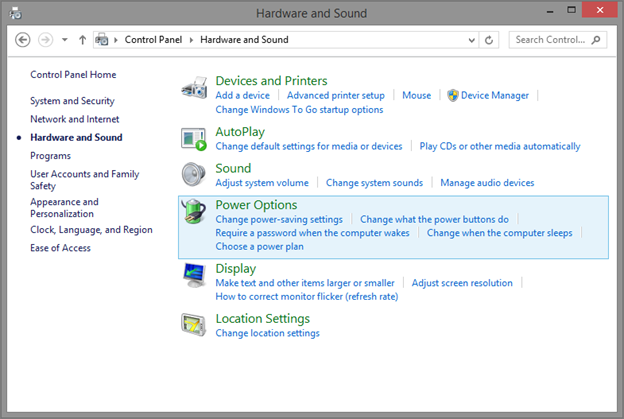Open User Accounts and Family Safety
Screen dimensions: 624x419
[x=85, y=180]
